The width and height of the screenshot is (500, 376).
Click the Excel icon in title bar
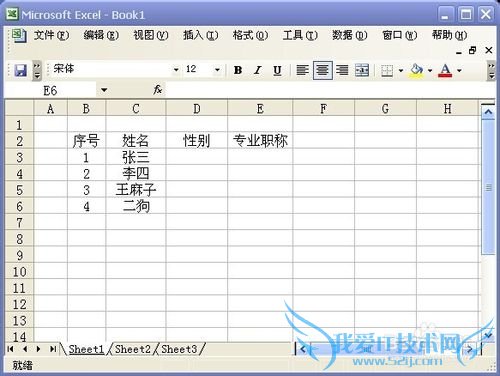click(12, 14)
